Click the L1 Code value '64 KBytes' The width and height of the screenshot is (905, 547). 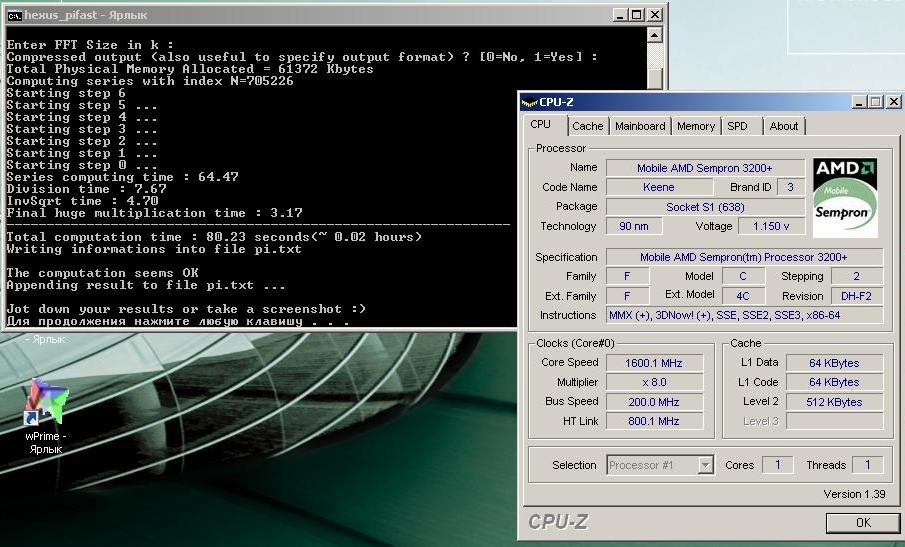click(x=834, y=382)
